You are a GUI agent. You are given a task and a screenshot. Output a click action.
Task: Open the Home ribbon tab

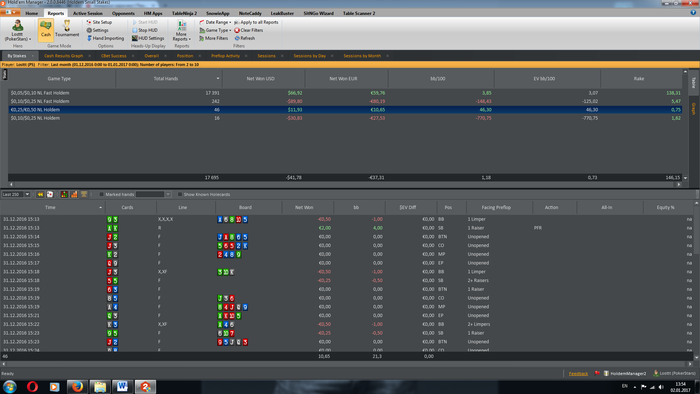click(x=31, y=13)
